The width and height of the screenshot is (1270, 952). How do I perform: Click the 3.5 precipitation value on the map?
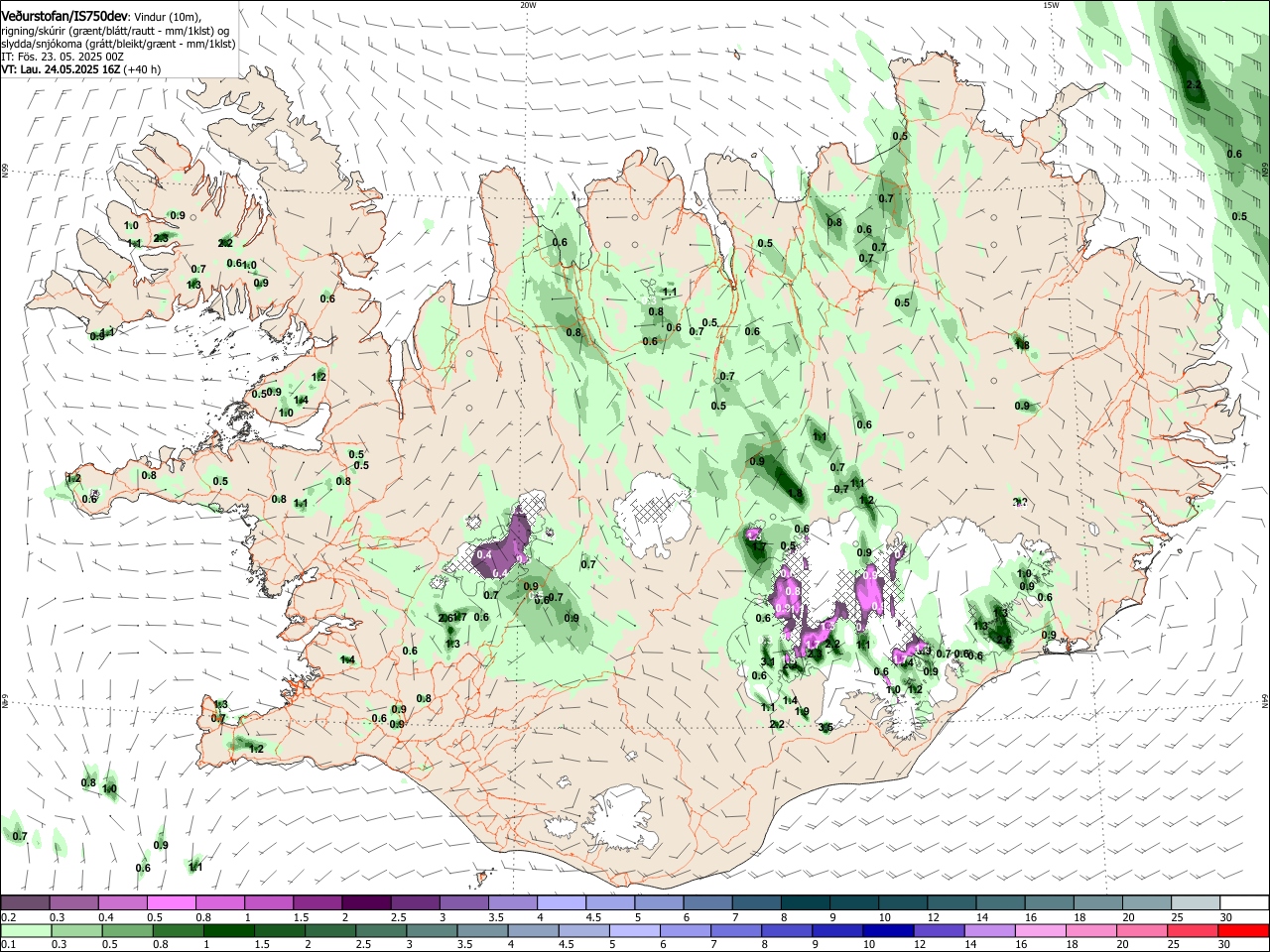825,728
